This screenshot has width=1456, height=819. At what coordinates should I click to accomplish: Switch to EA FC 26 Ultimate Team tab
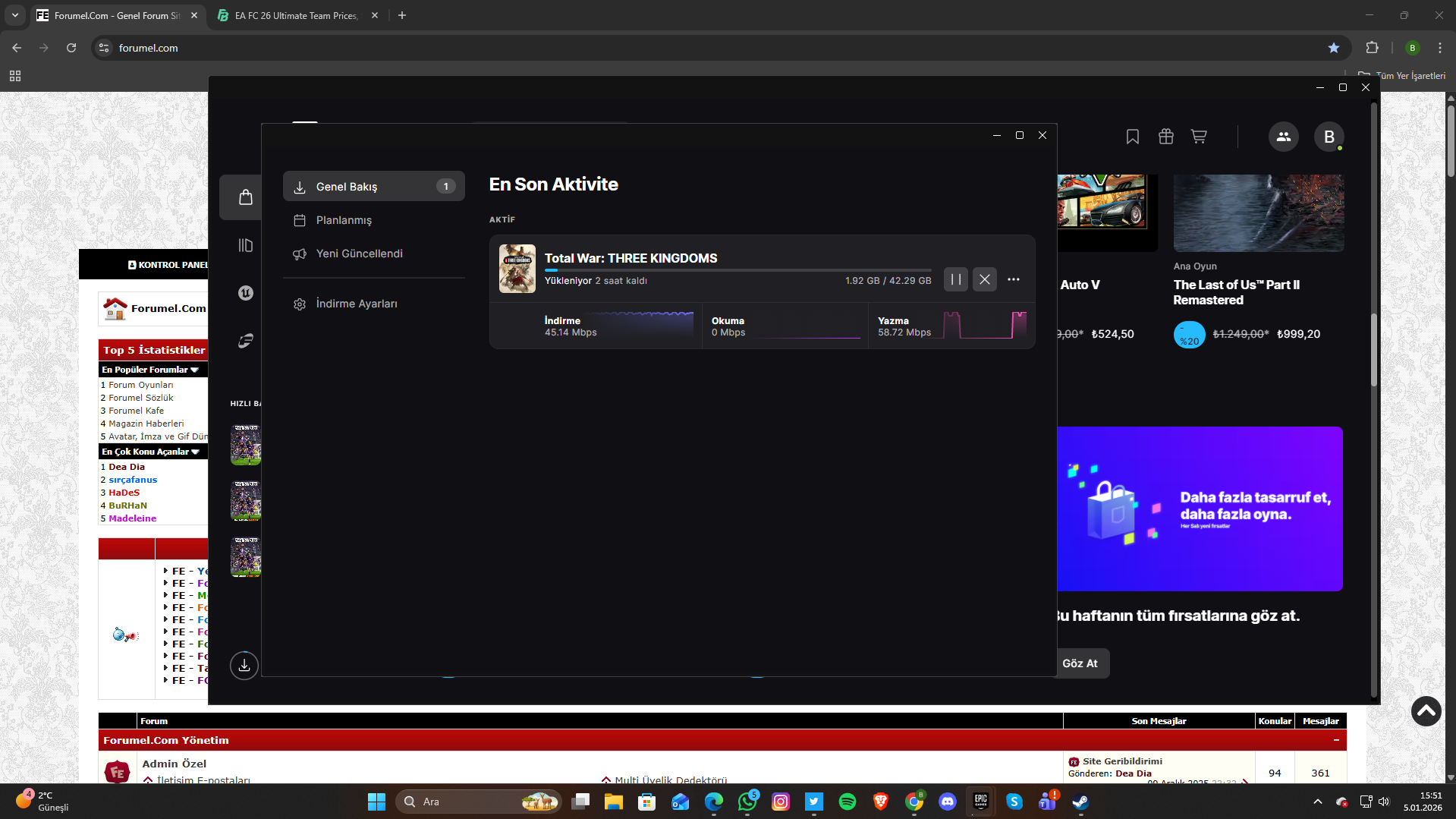[x=296, y=15]
